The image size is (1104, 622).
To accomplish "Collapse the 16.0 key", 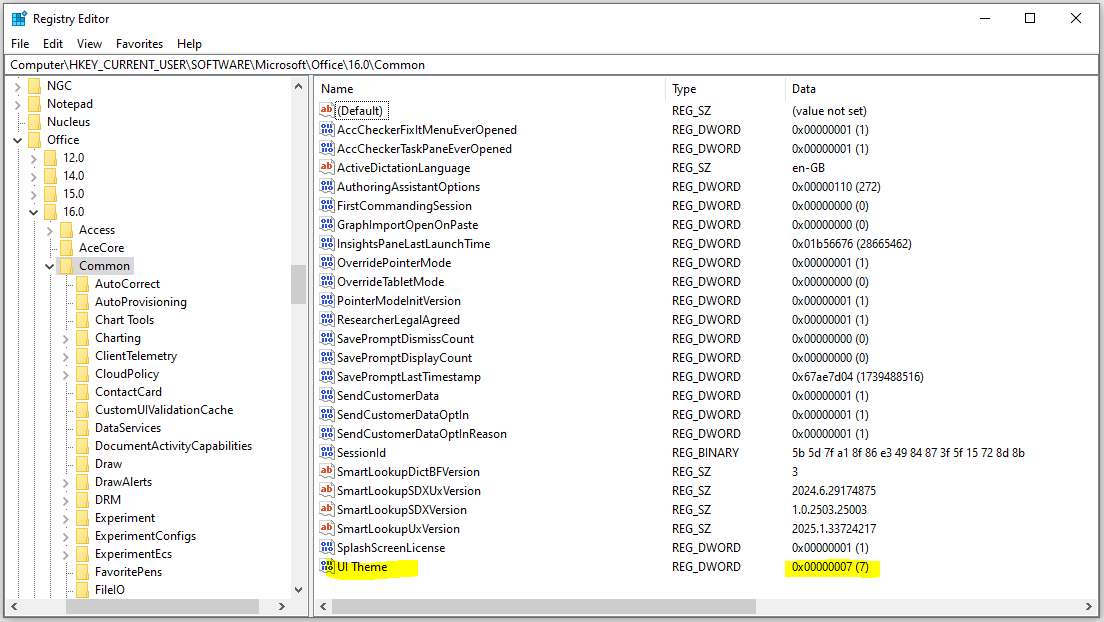I will click(x=34, y=212).
